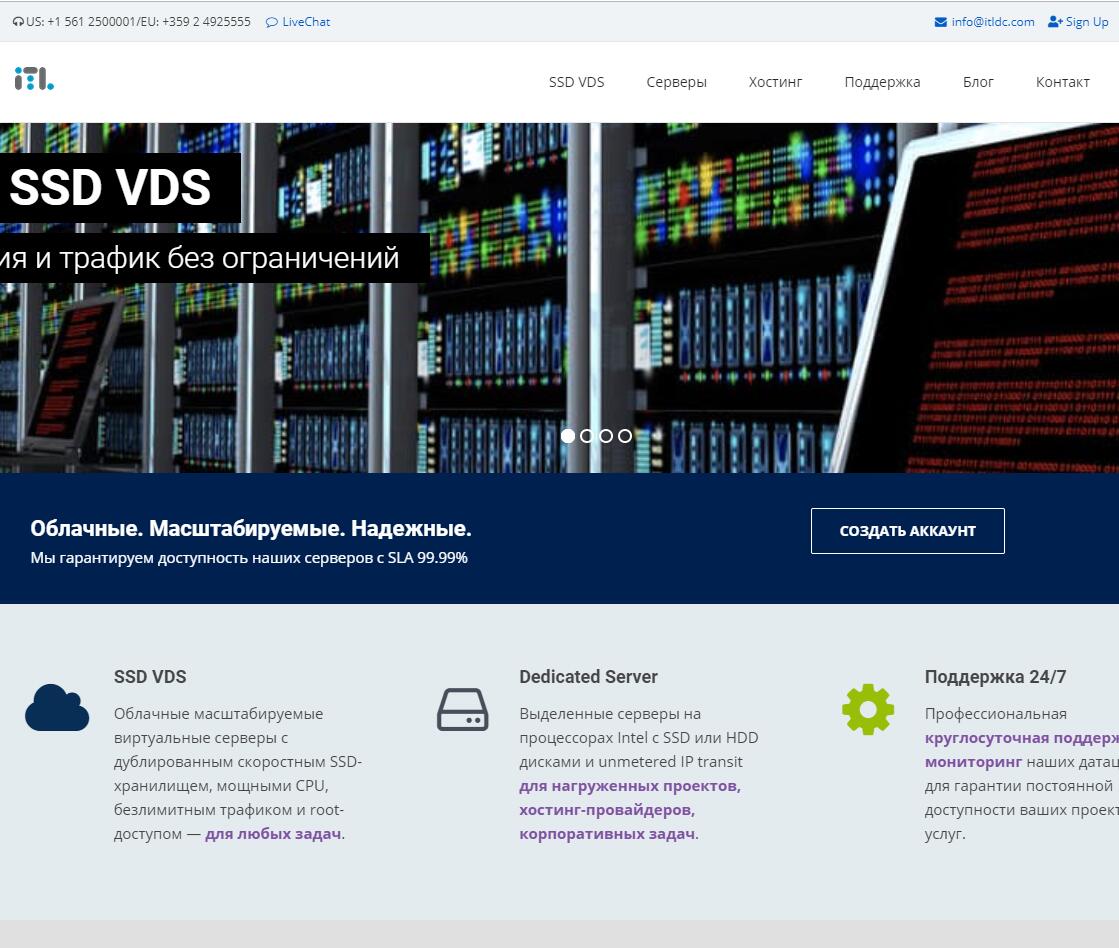Open the Блог menu item

pyautogui.click(x=977, y=82)
